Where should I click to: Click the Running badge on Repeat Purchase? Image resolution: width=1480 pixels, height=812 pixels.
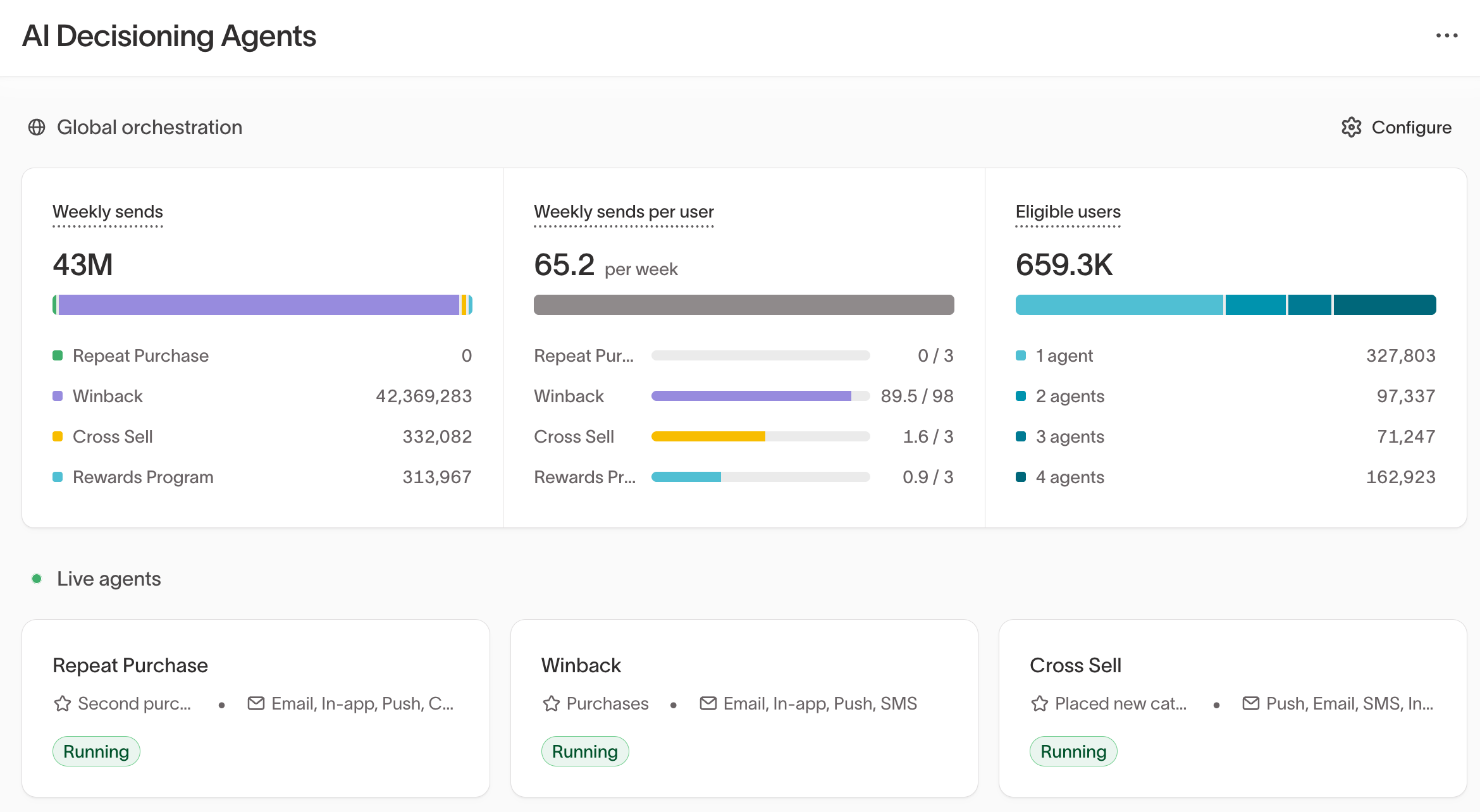pos(96,751)
